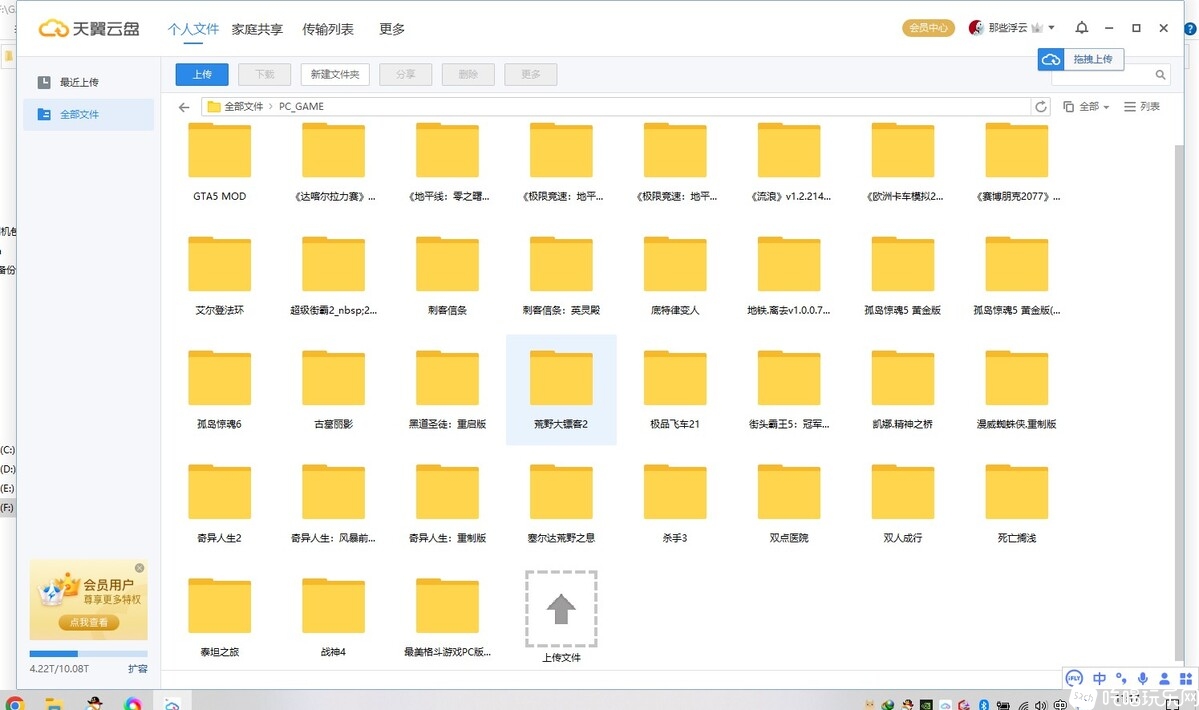The image size is (1199, 710).
Task: Expand the 那些浮云 account dropdown
Action: pos(1051,28)
